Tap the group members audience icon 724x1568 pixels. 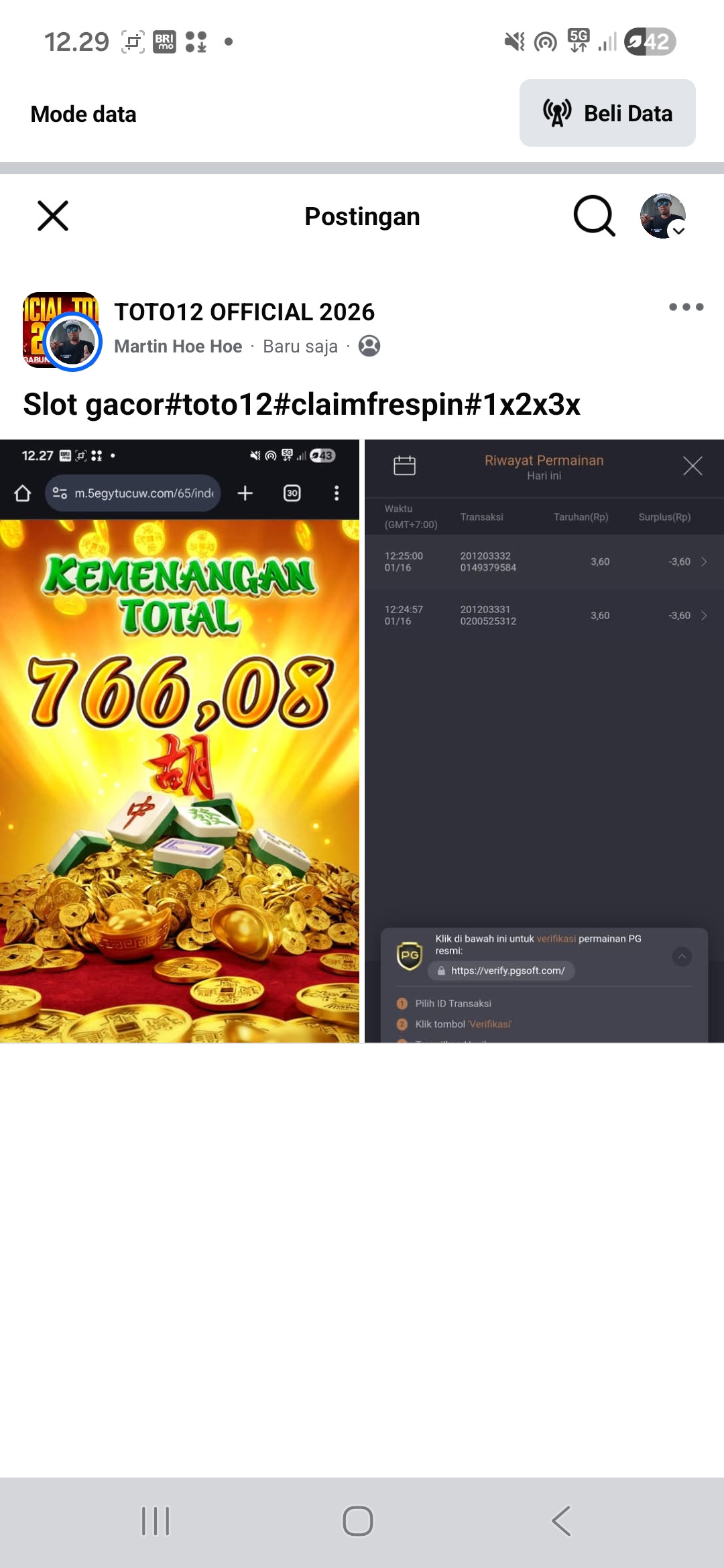coord(369,346)
